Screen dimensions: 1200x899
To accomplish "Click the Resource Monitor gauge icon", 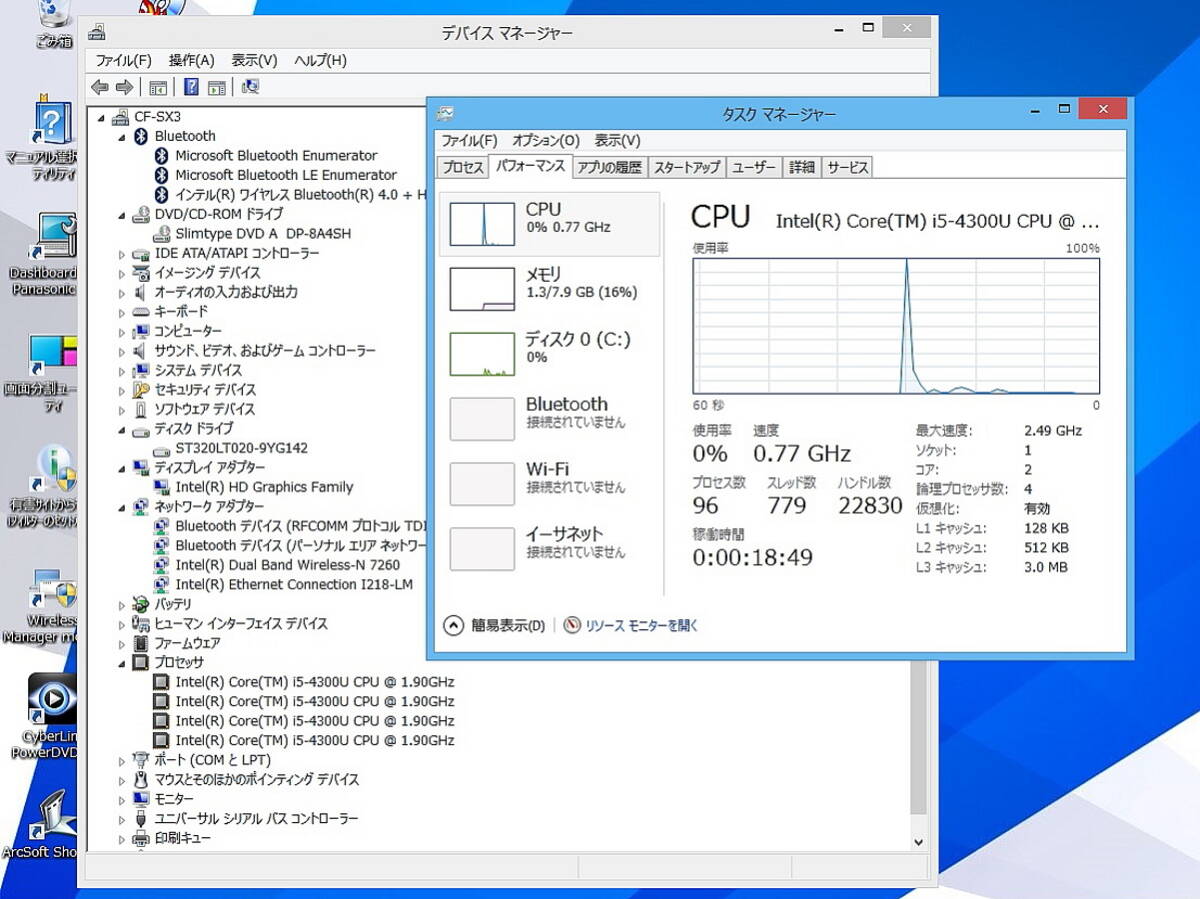I will coord(571,625).
